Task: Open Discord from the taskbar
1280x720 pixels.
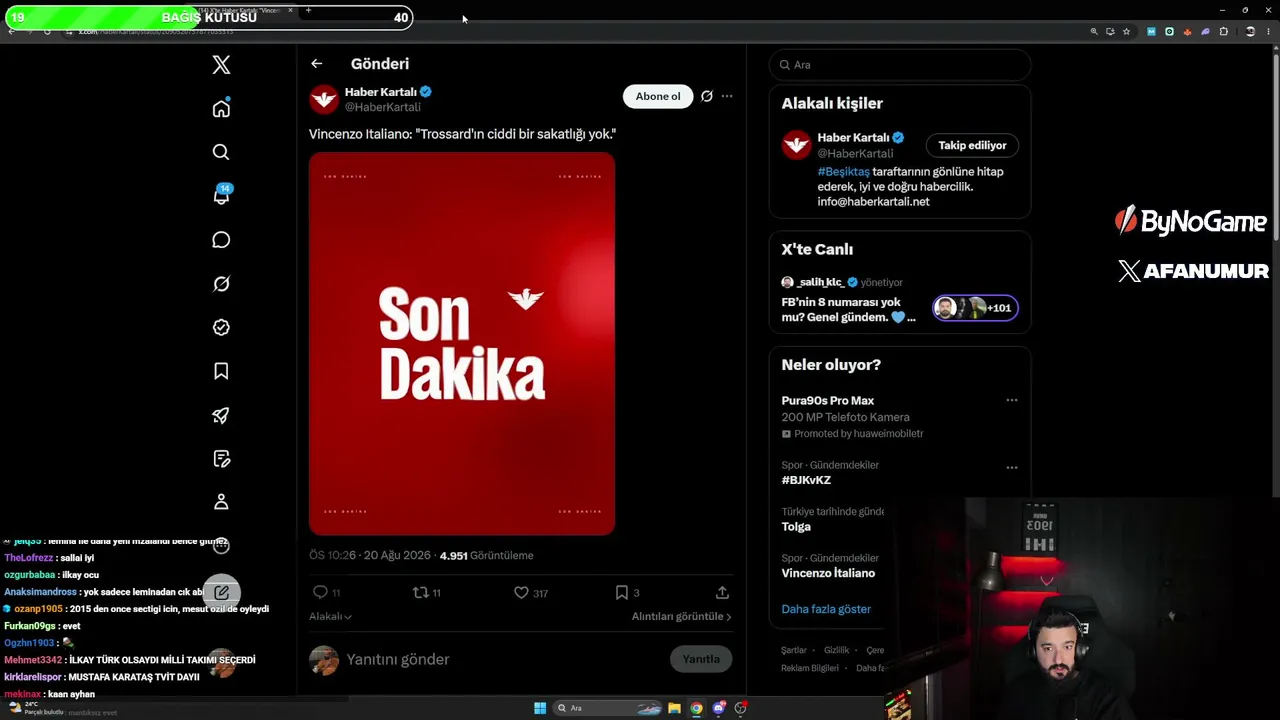Action: (x=718, y=708)
